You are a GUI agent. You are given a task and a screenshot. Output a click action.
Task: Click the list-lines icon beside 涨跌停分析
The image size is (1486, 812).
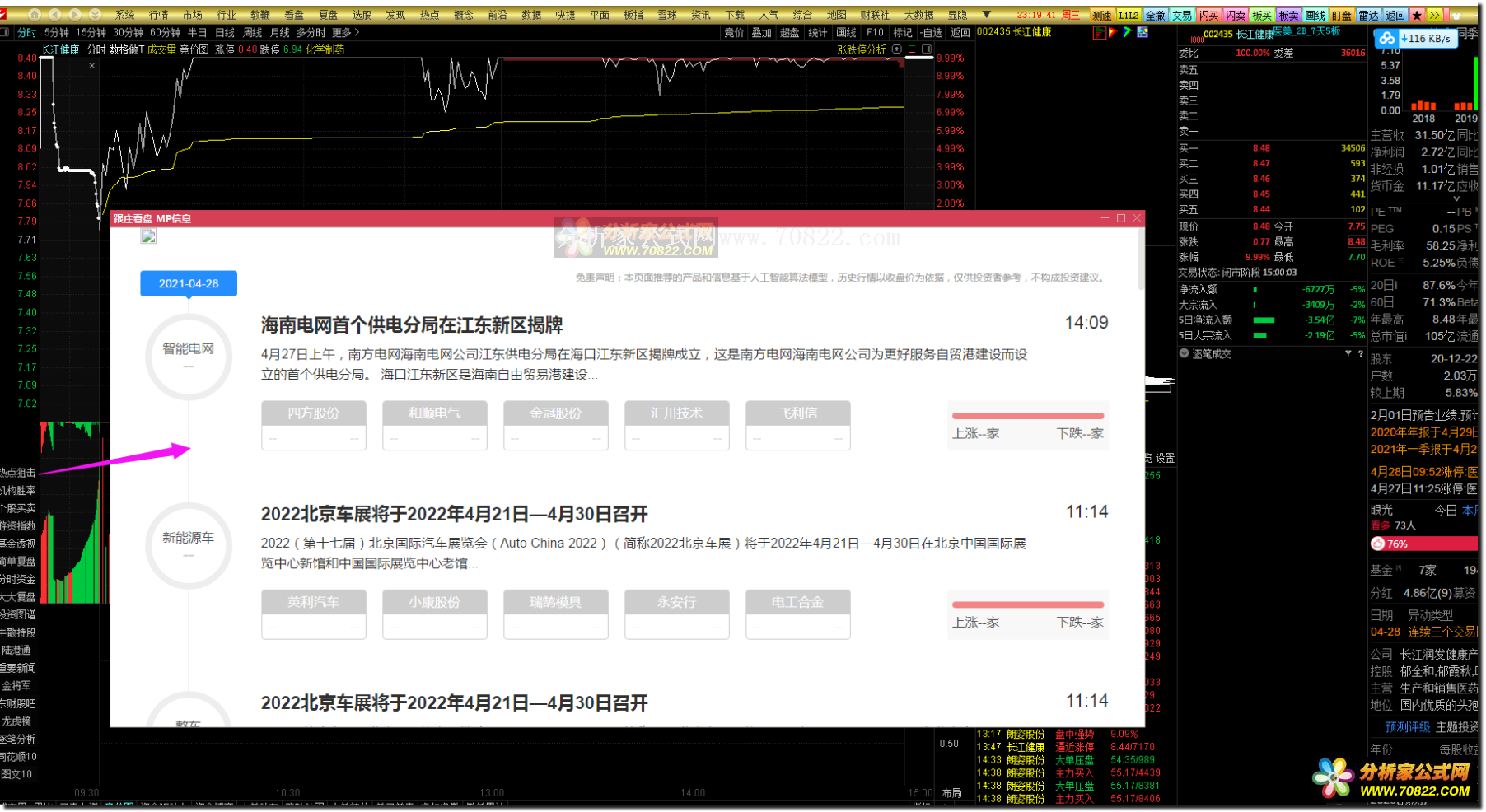click(912, 49)
